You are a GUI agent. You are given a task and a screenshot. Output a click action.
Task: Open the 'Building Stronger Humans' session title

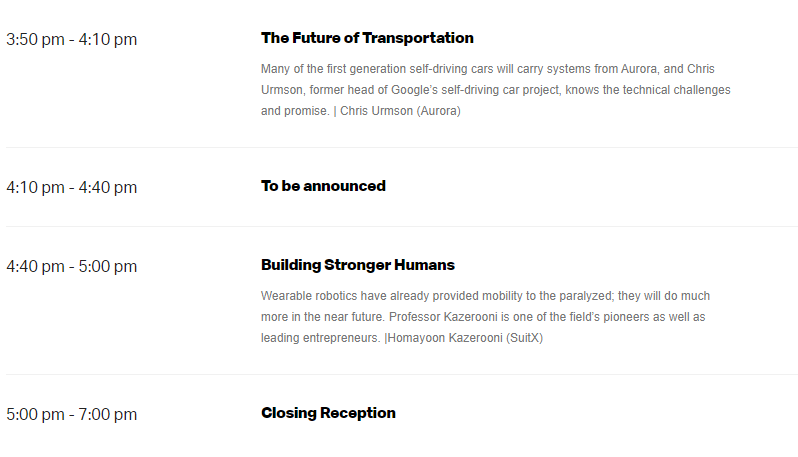click(x=358, y=265)
